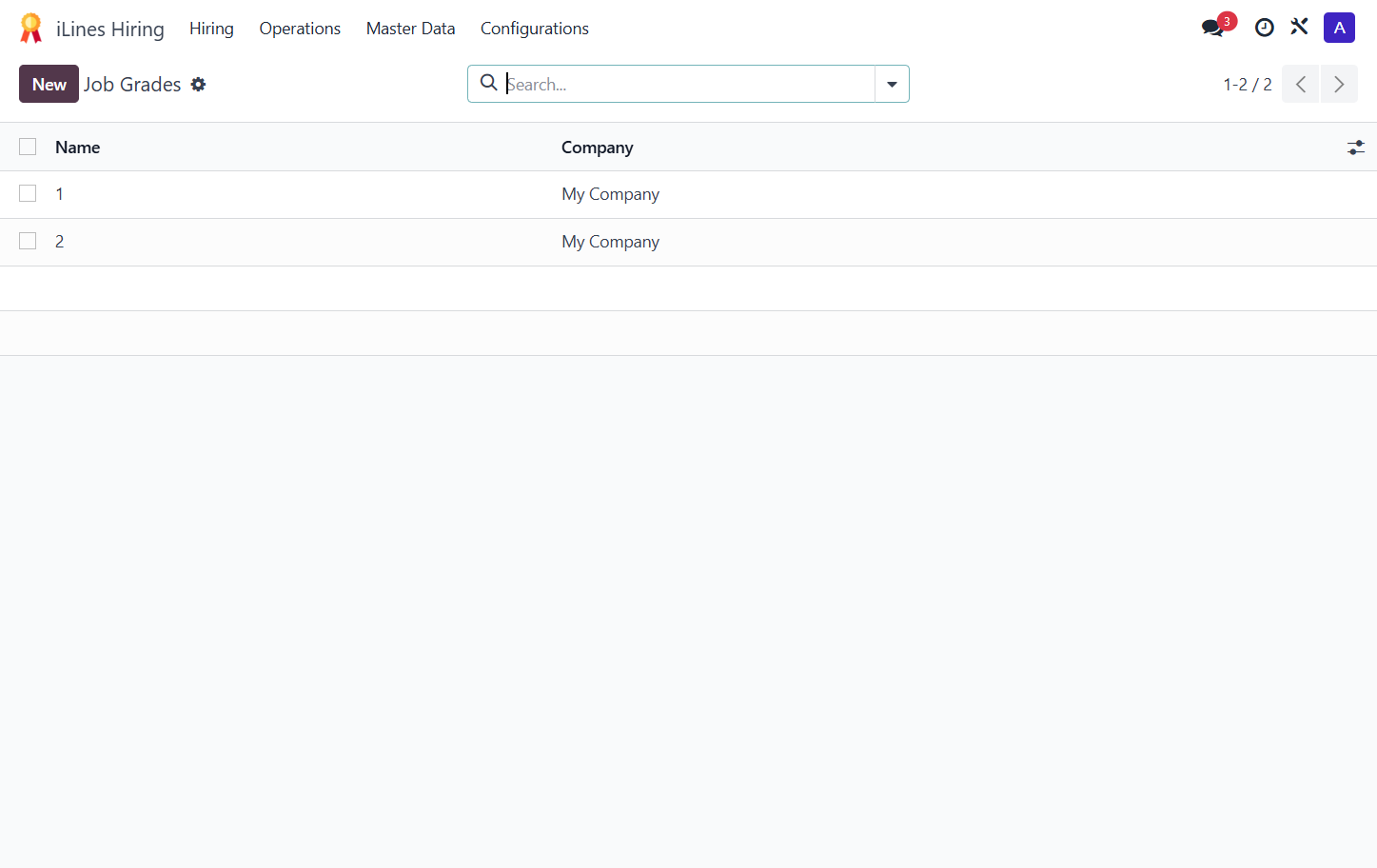This screenshot has width=1377, height=868.
Task: Click My Company in grade 2 row
Action: click(x=610, y=242)
